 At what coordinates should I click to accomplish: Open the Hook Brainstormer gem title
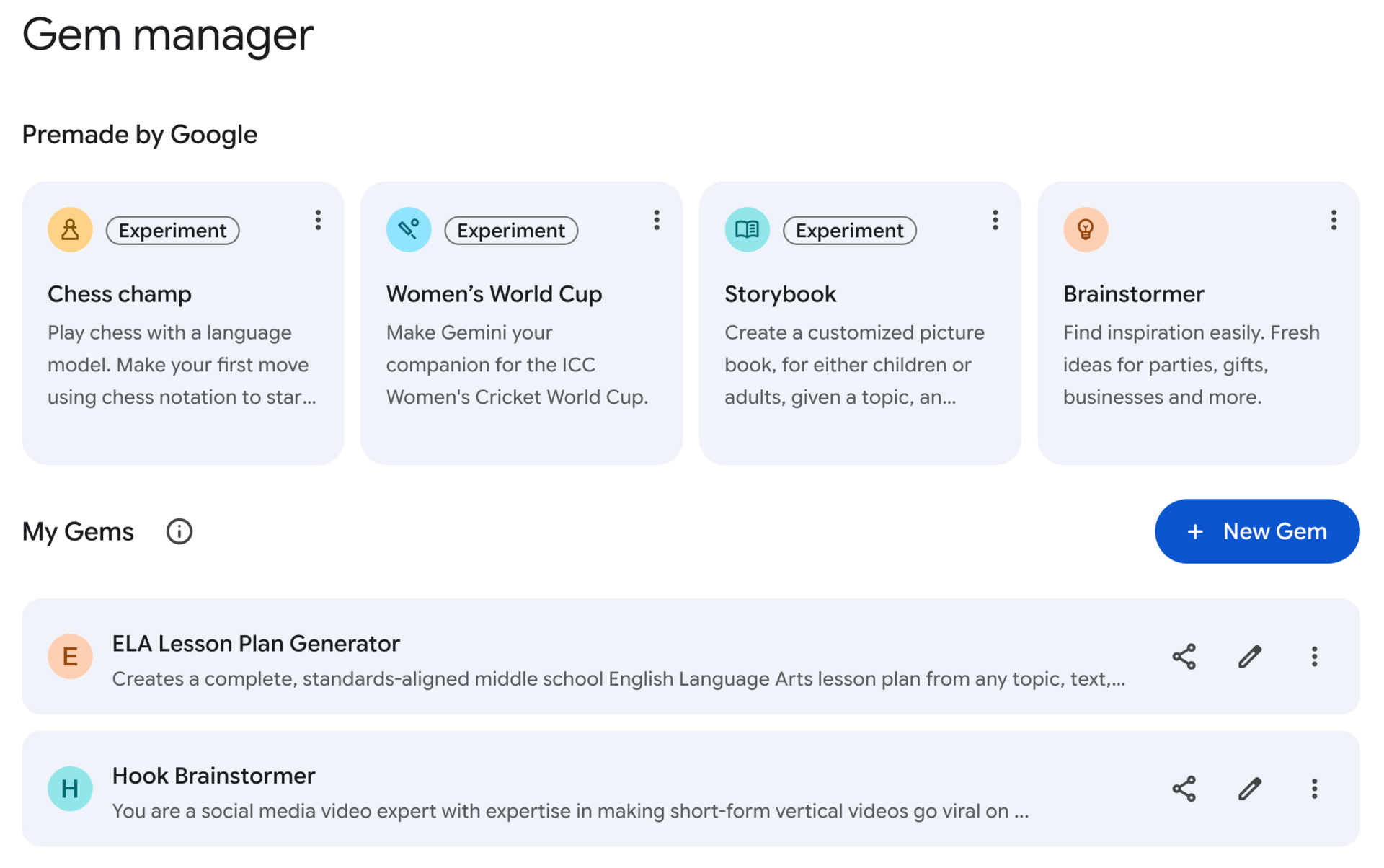click(x=213, y=776)
